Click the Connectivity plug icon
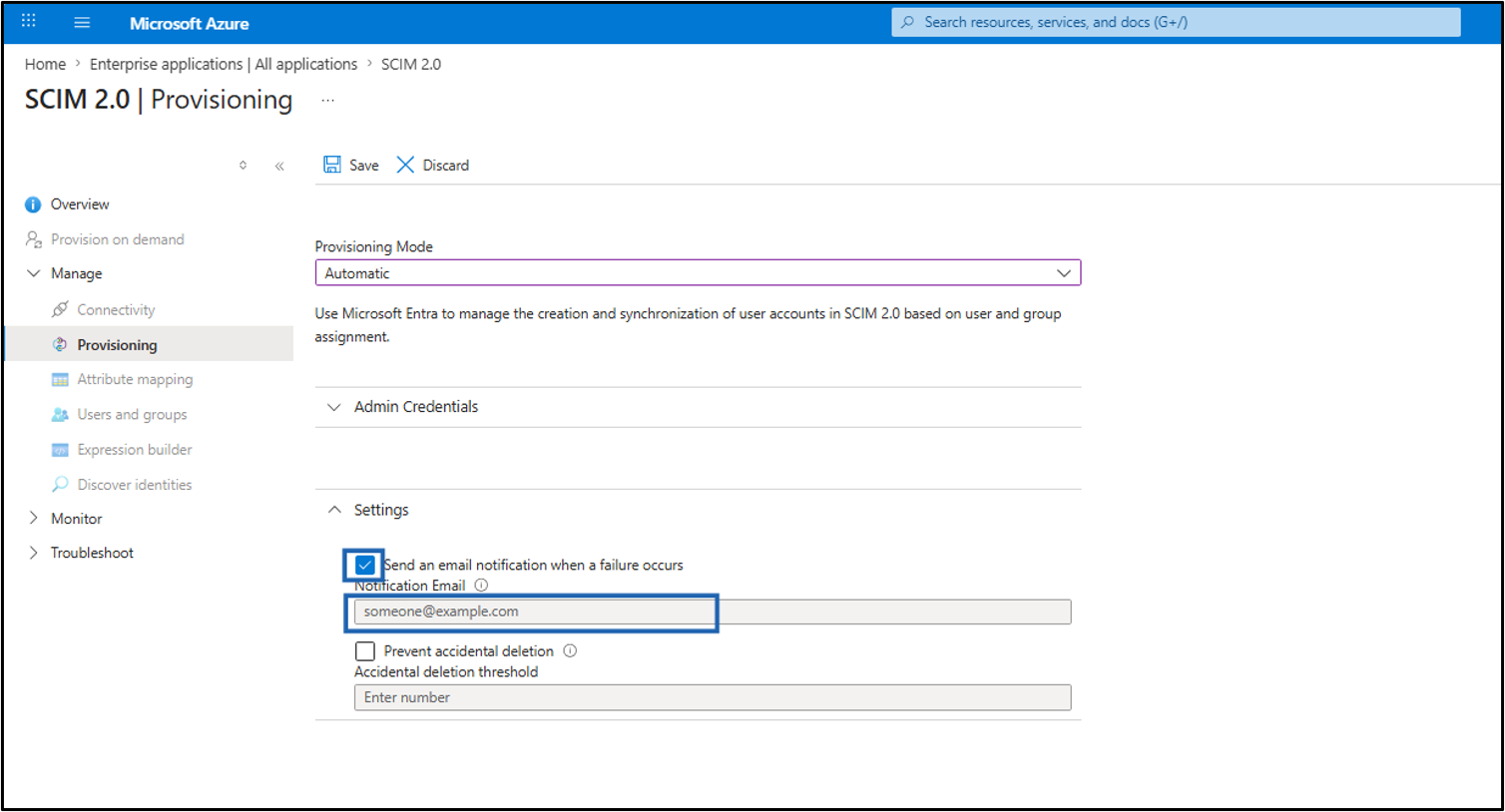The height and width of the screenshot is (812, 1505). point(60,309)
